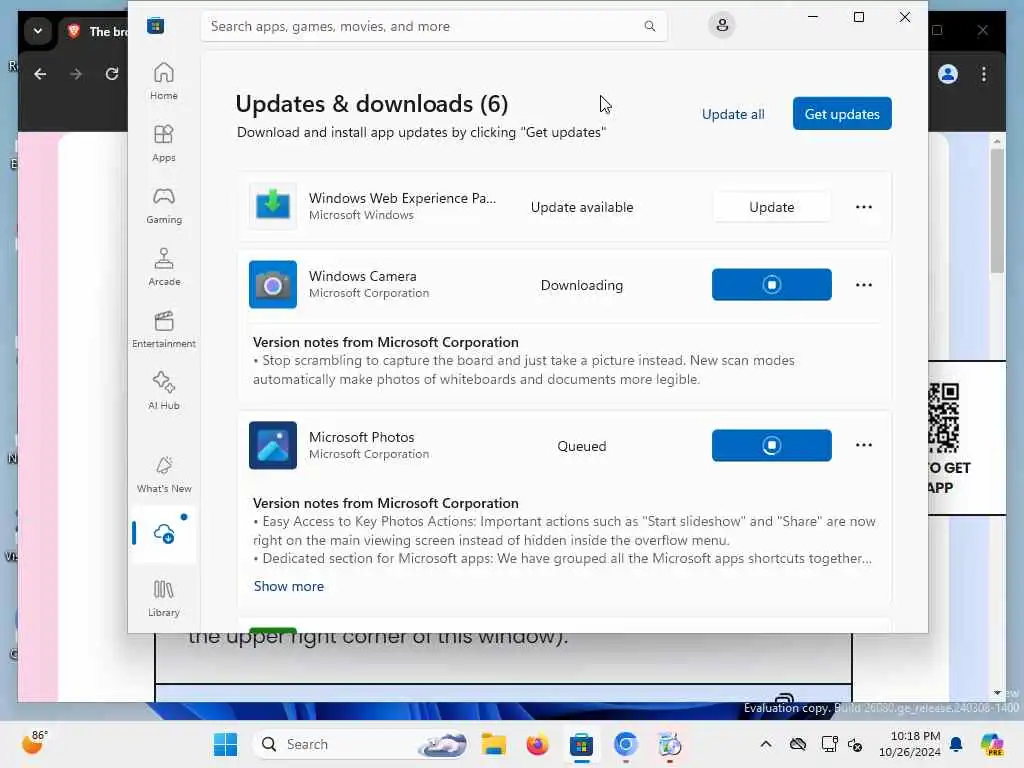
Task: Open more options for Windows Camera
Action: (863, 285)
